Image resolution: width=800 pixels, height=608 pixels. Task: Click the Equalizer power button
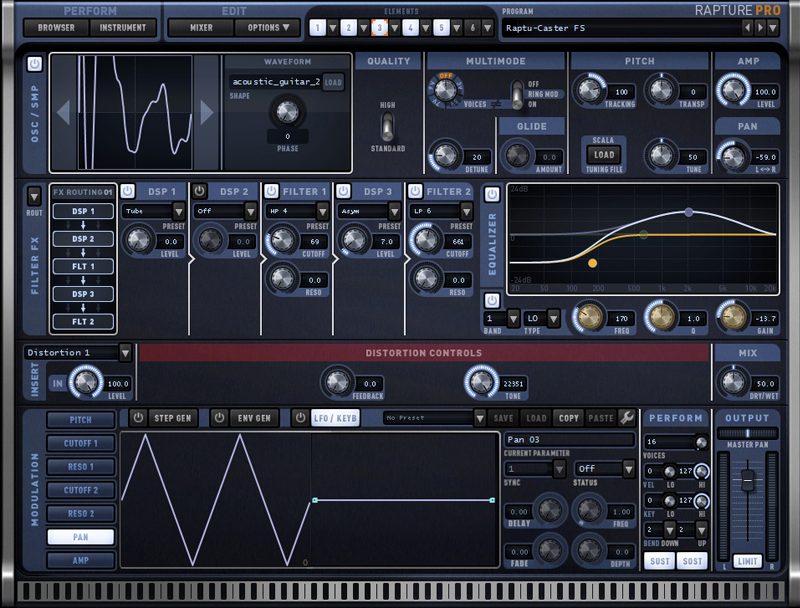pyautogui.click(x=492, y=300)
